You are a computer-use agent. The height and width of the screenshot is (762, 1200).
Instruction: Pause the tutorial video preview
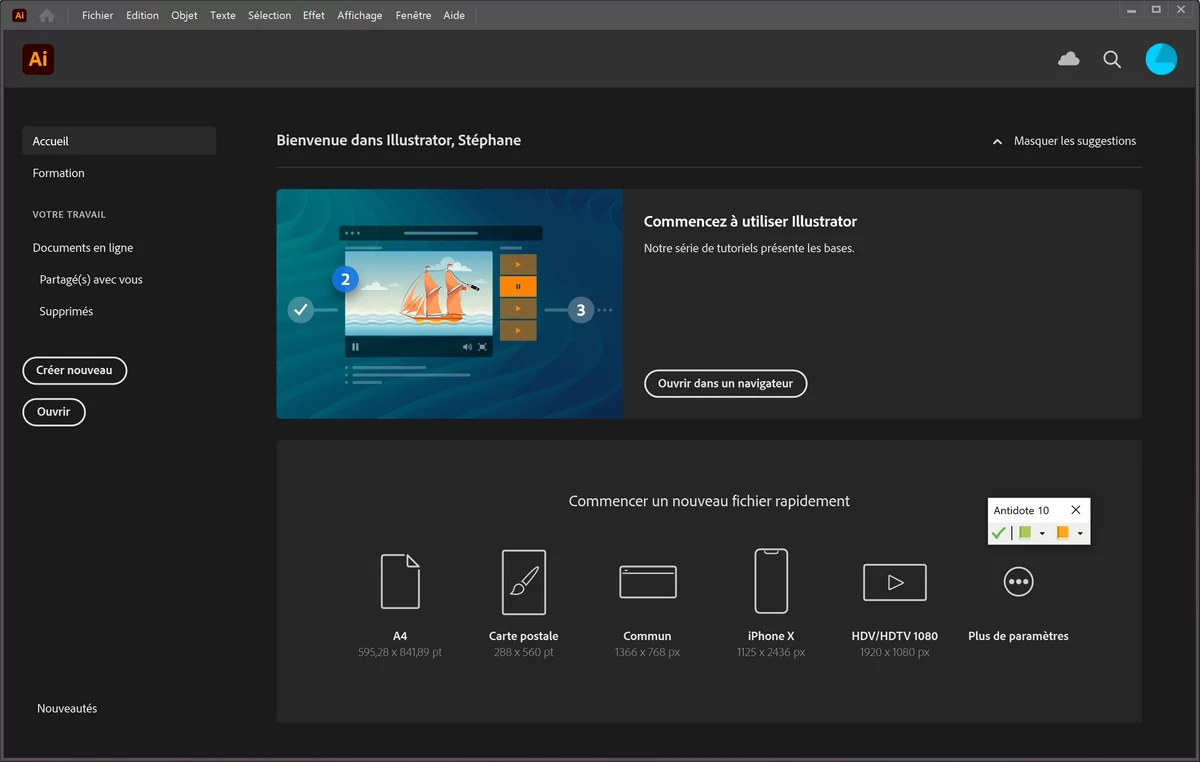coord(355,347)
